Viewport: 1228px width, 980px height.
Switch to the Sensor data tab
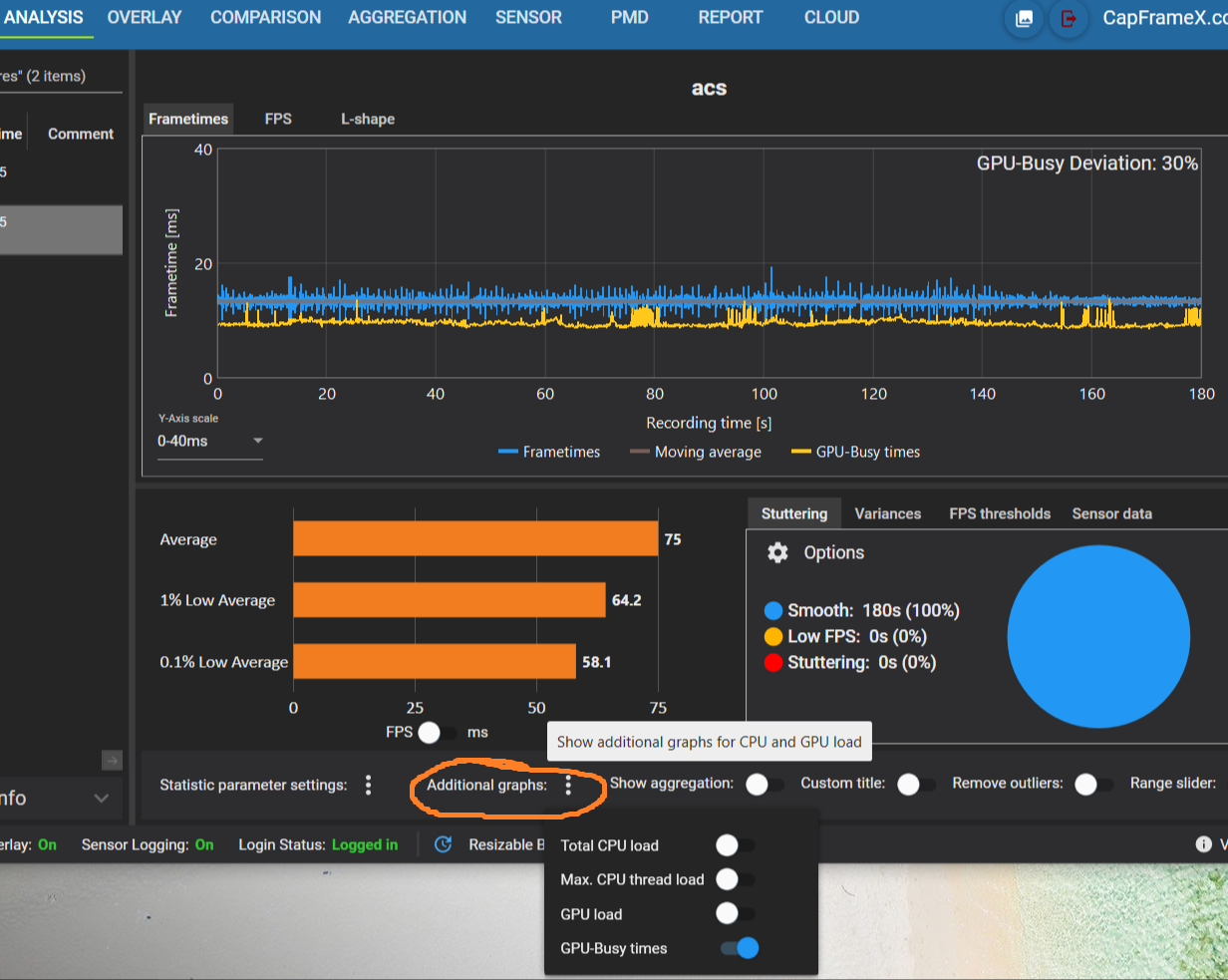pos(1112,513)
